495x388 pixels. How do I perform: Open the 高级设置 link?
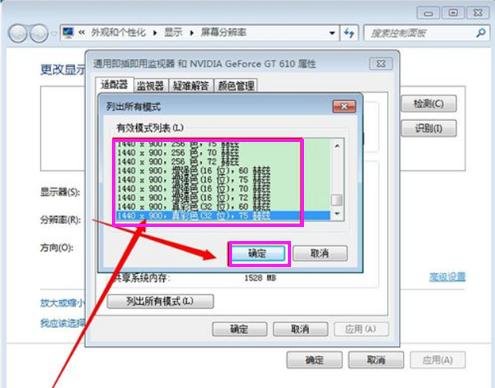pos(447,277)
